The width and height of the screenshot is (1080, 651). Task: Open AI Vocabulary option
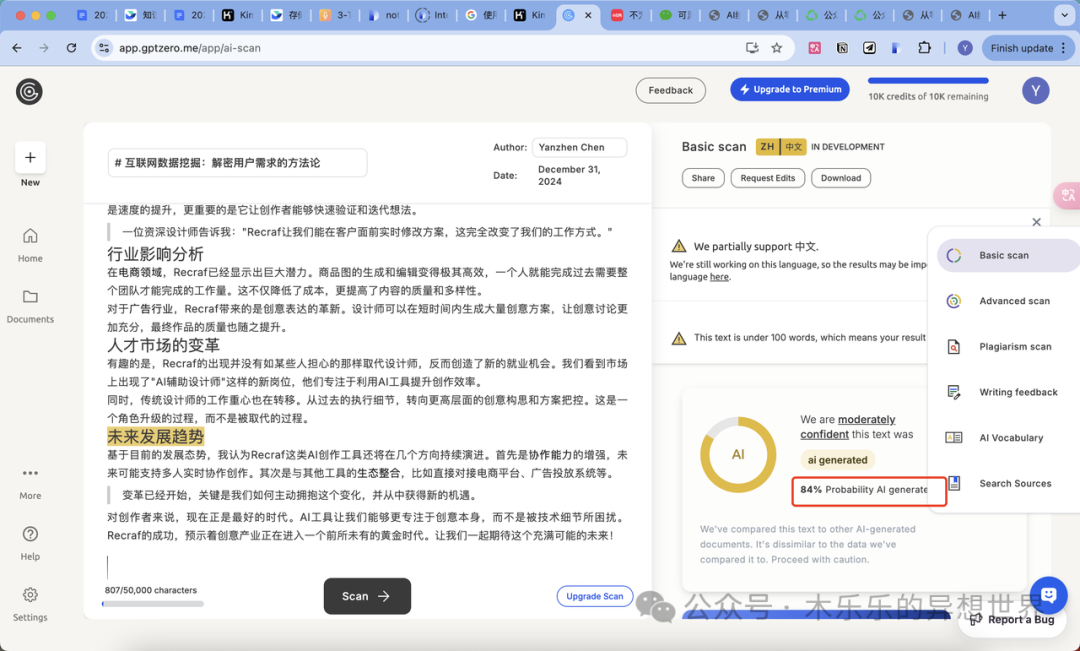[x=1011, y=438]
